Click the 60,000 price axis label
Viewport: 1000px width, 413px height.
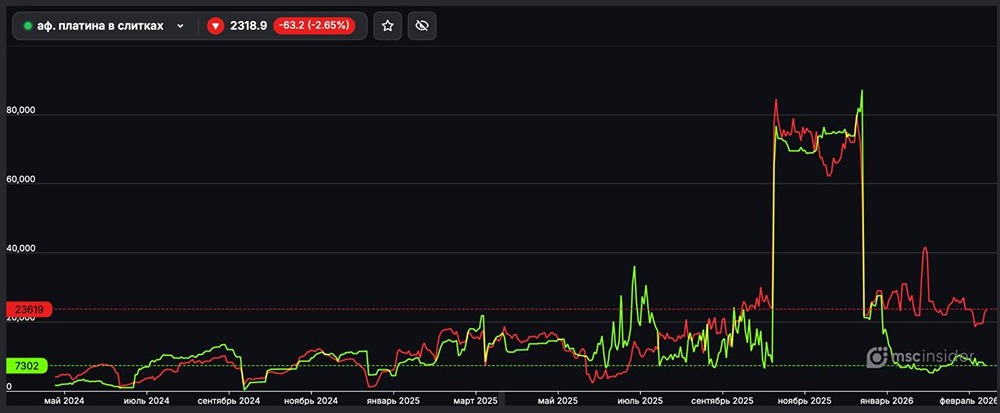coord(20,180)
